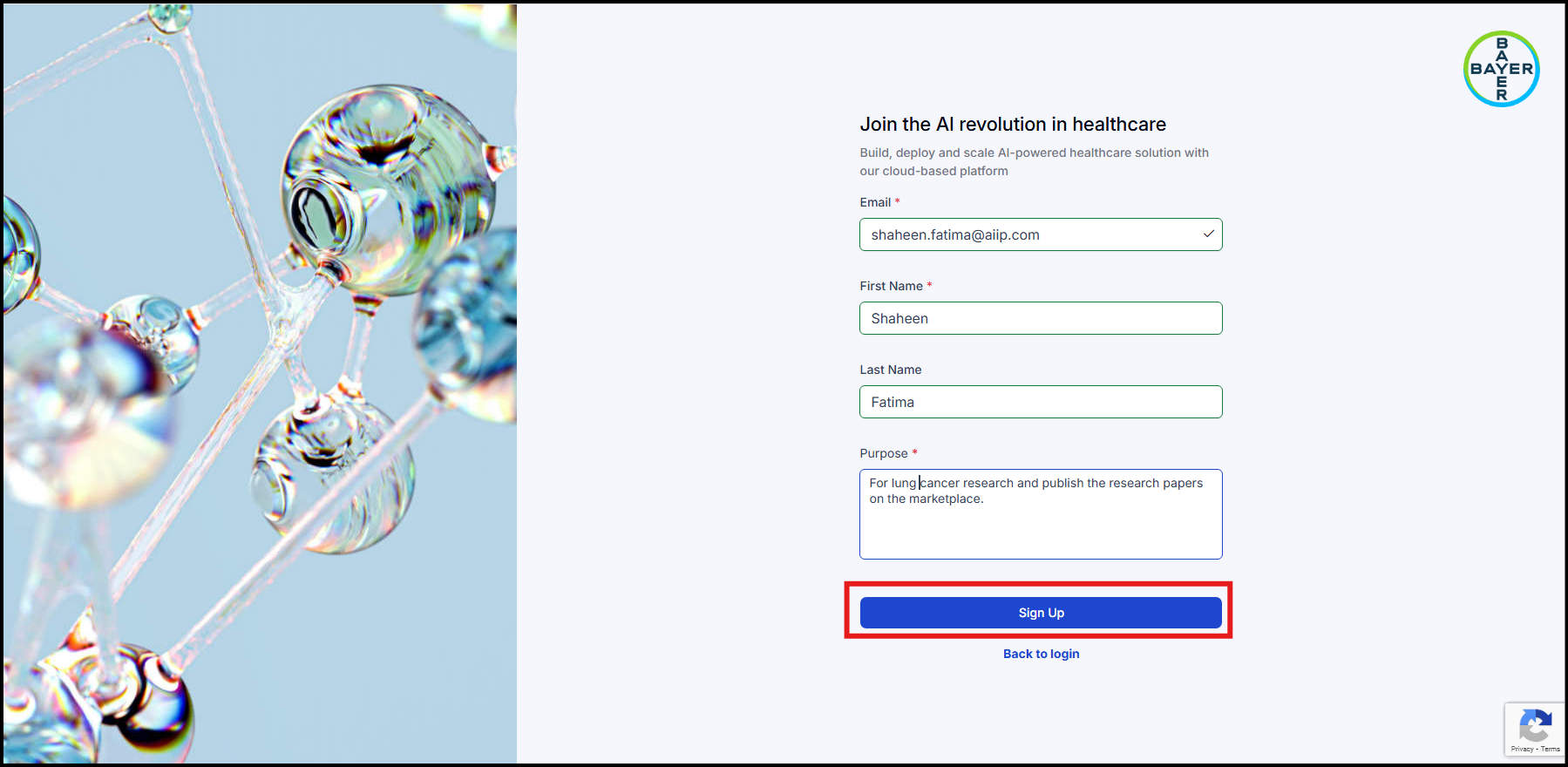This screenshot has height=767, width=1568.
Task: Click the Bayer logo
Action: click(1501, 69)
